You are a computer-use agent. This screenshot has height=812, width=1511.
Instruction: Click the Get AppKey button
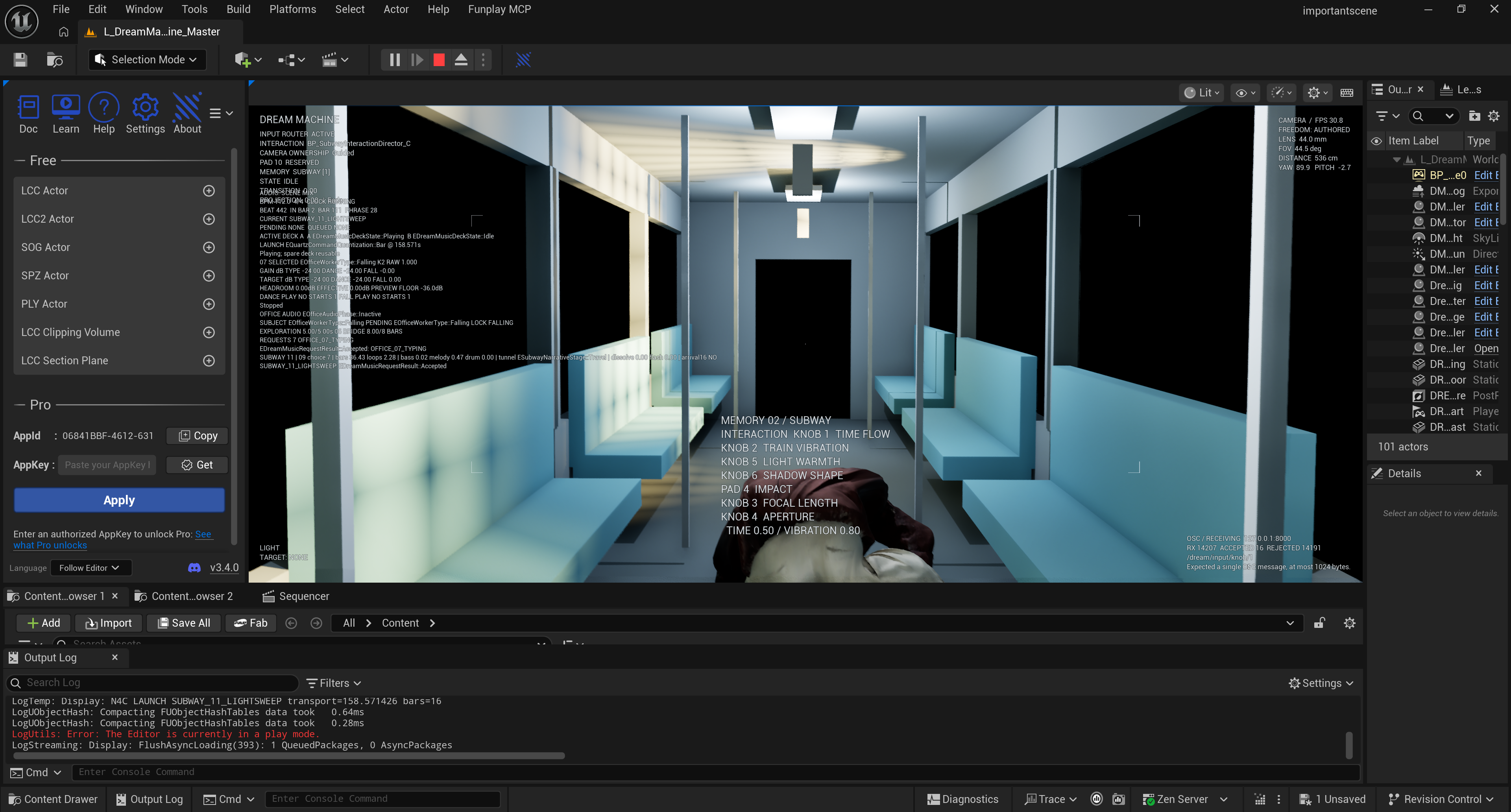point(197,465)
